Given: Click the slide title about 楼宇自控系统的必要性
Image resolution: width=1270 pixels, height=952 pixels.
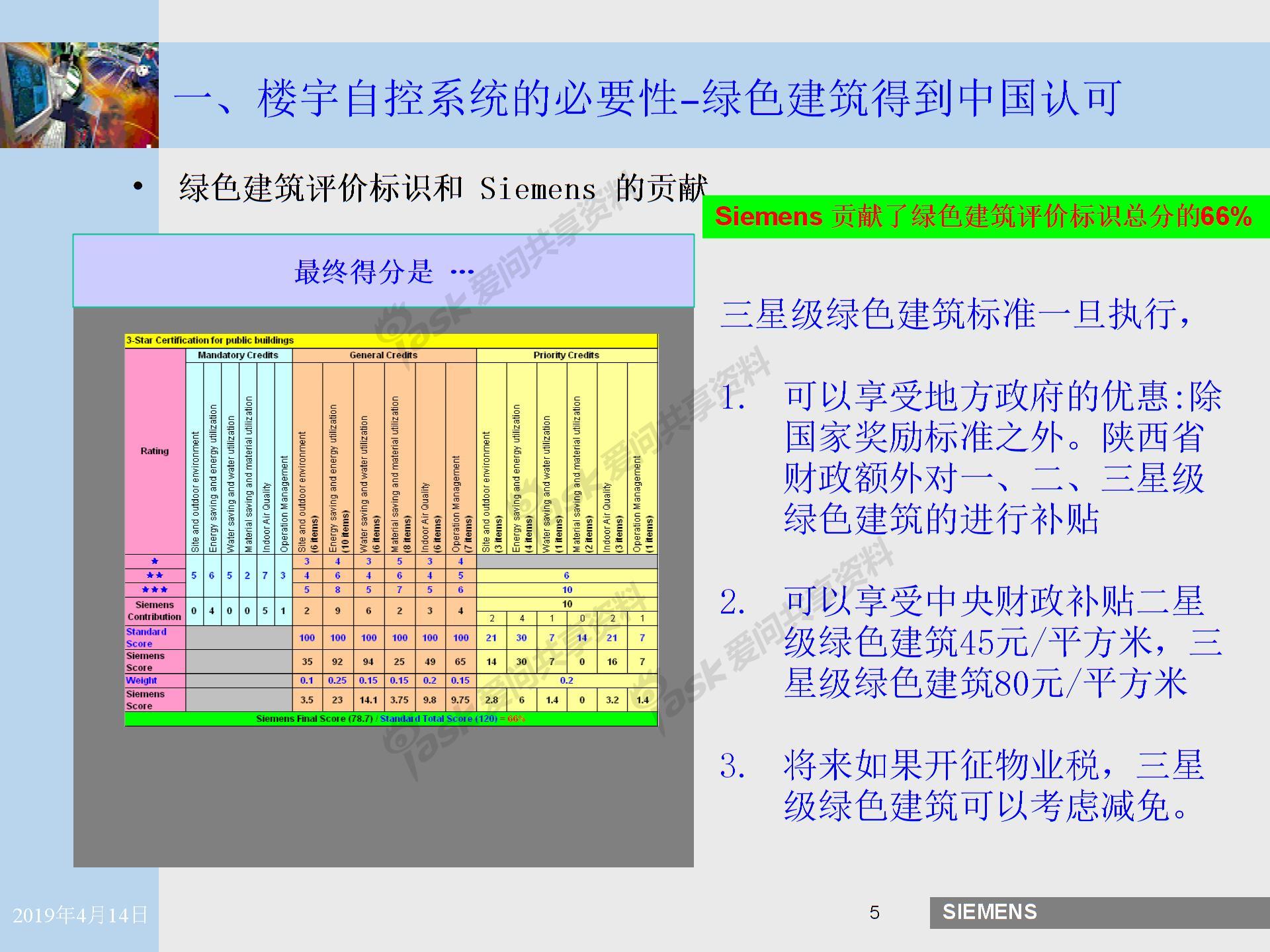Looking at the screenshot, I should click(x=647, y=99).
